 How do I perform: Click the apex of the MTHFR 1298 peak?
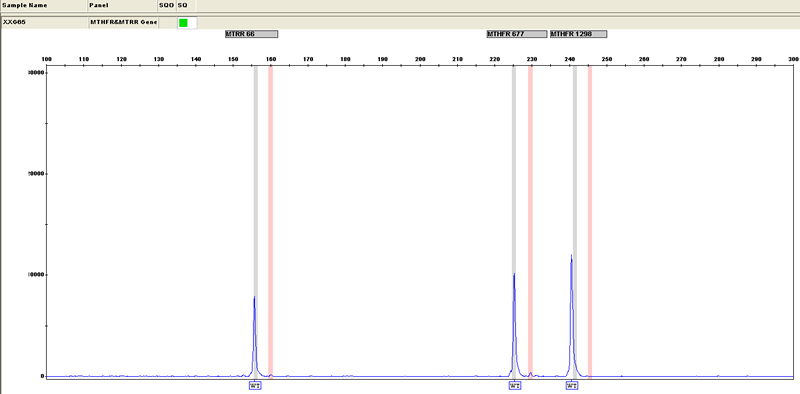pos(571,255)
